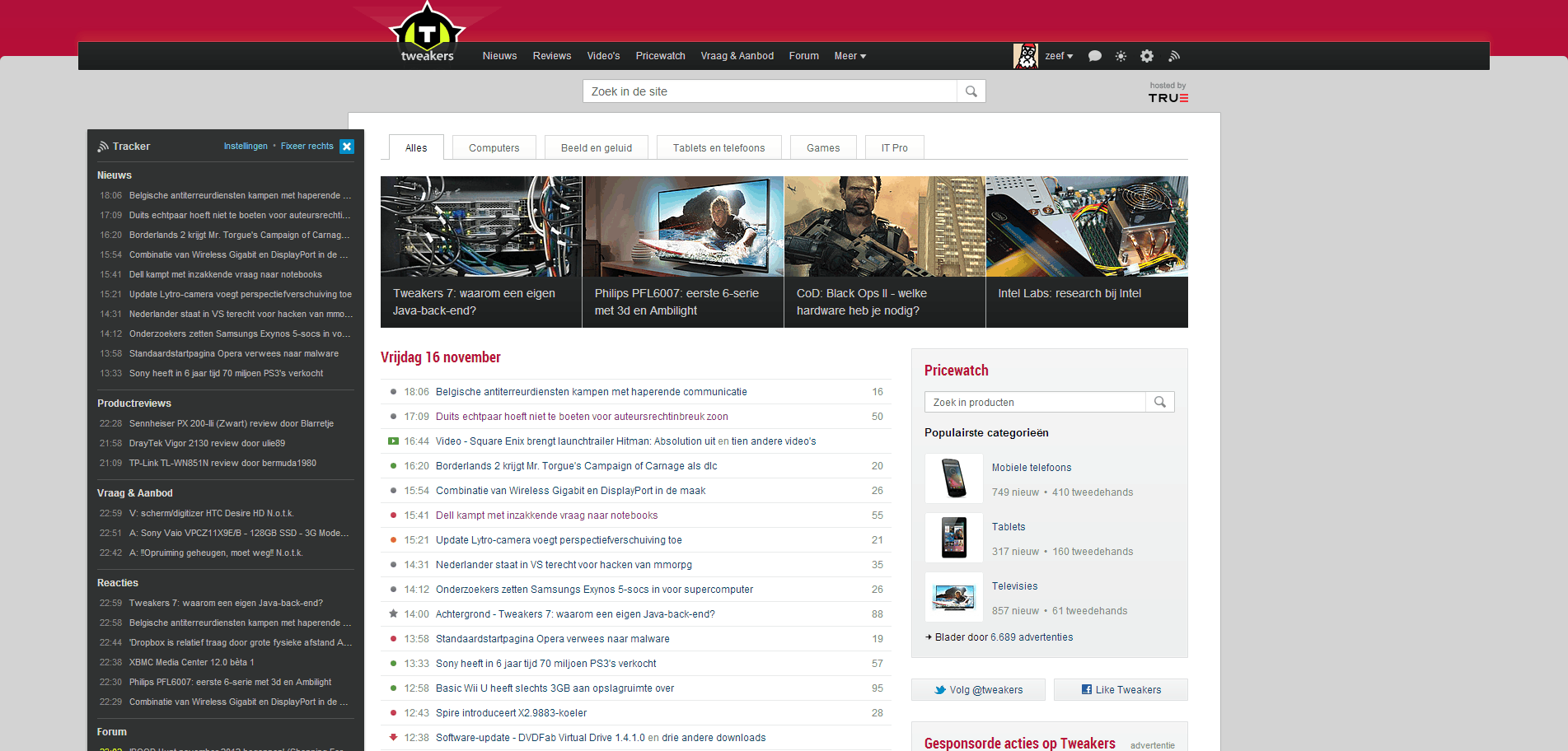Viewport: 1568px width, 751px height.
Task: Open 160 tweedehands tablets listing
Action: pos(1093,552)
